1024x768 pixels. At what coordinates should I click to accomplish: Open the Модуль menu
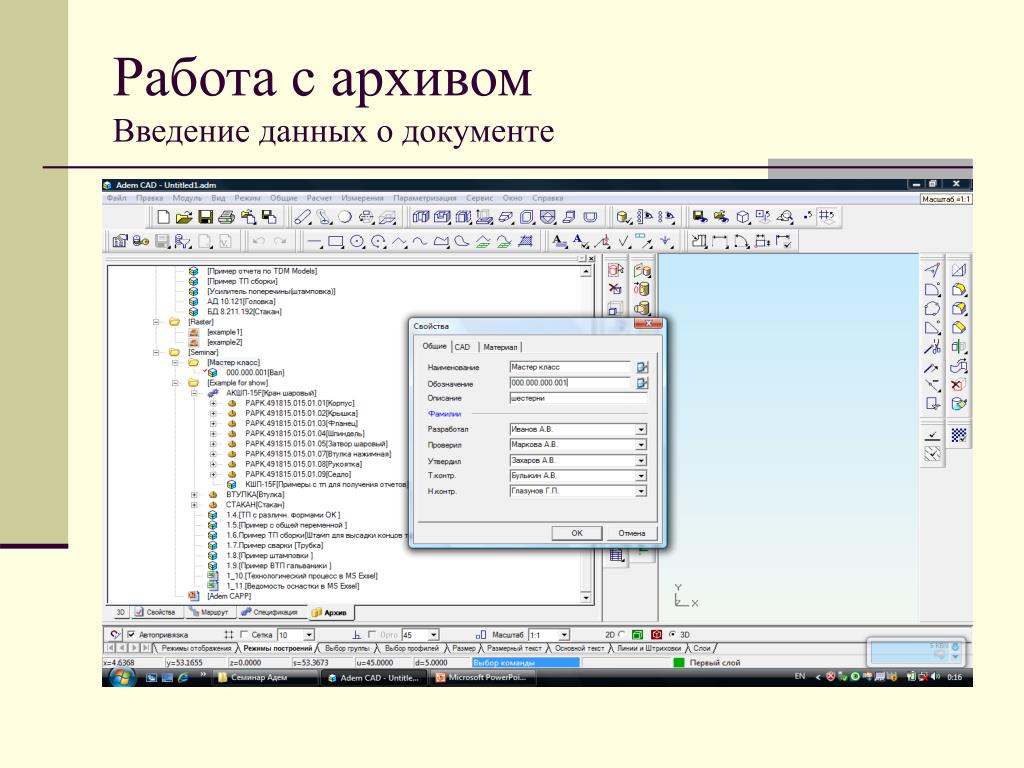click(x=187, y=198)
